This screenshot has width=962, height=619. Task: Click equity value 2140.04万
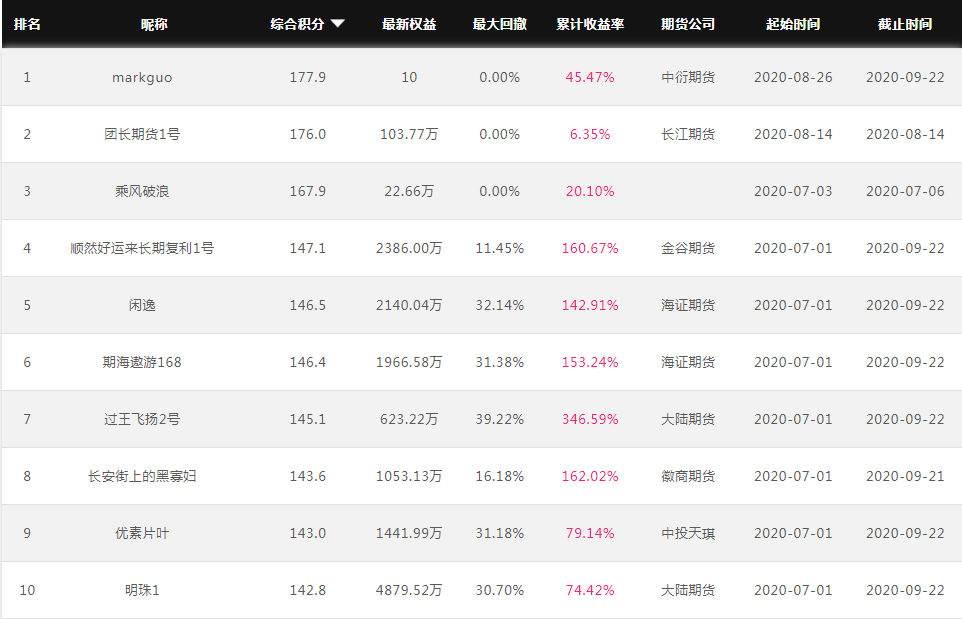point(409,306)
